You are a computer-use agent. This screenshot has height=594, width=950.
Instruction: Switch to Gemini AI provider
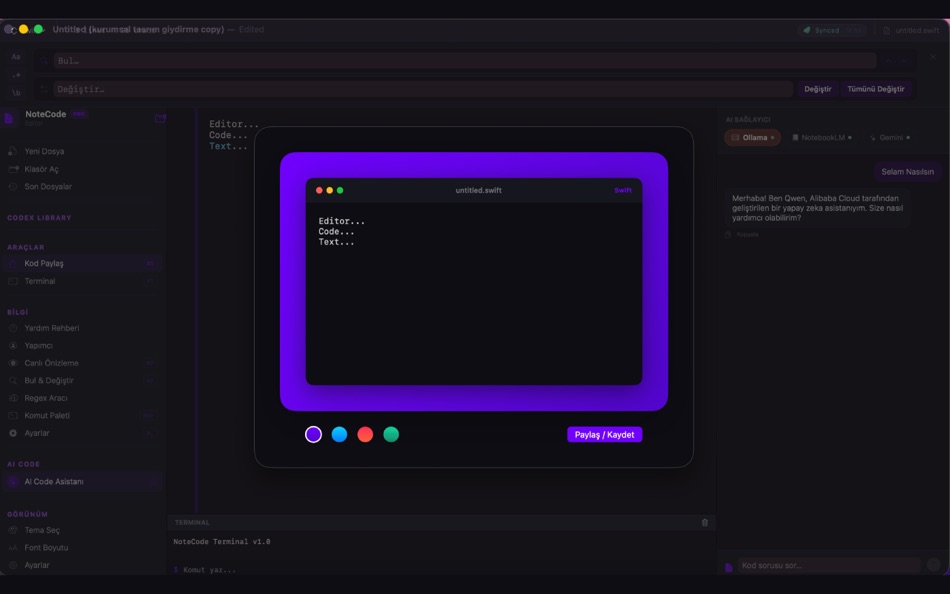pos(890,138)
